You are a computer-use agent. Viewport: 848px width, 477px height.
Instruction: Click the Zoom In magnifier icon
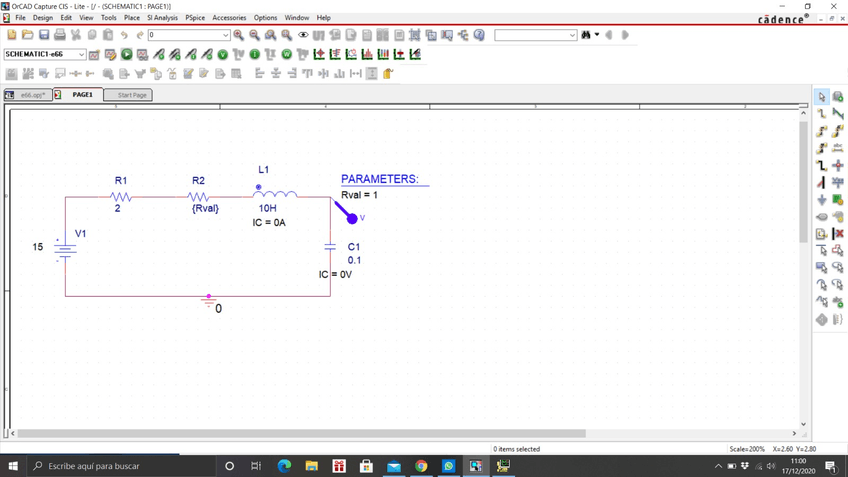(x=239, y=35)
